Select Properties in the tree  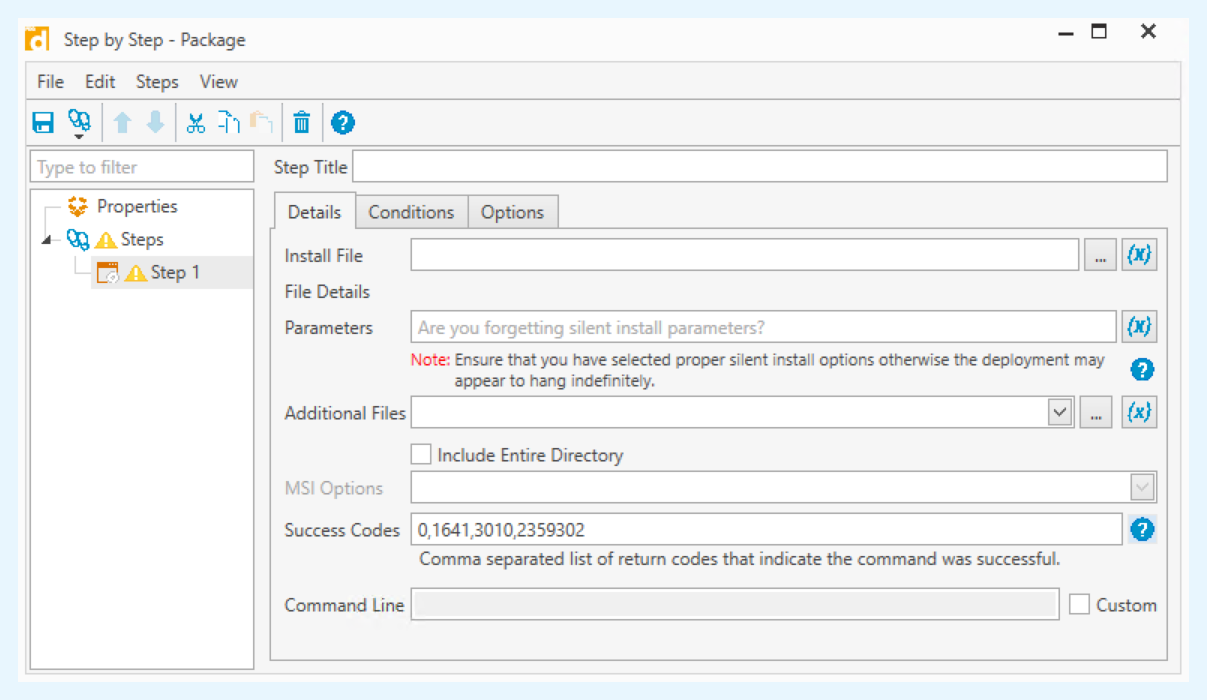click(x=137, y=207)
